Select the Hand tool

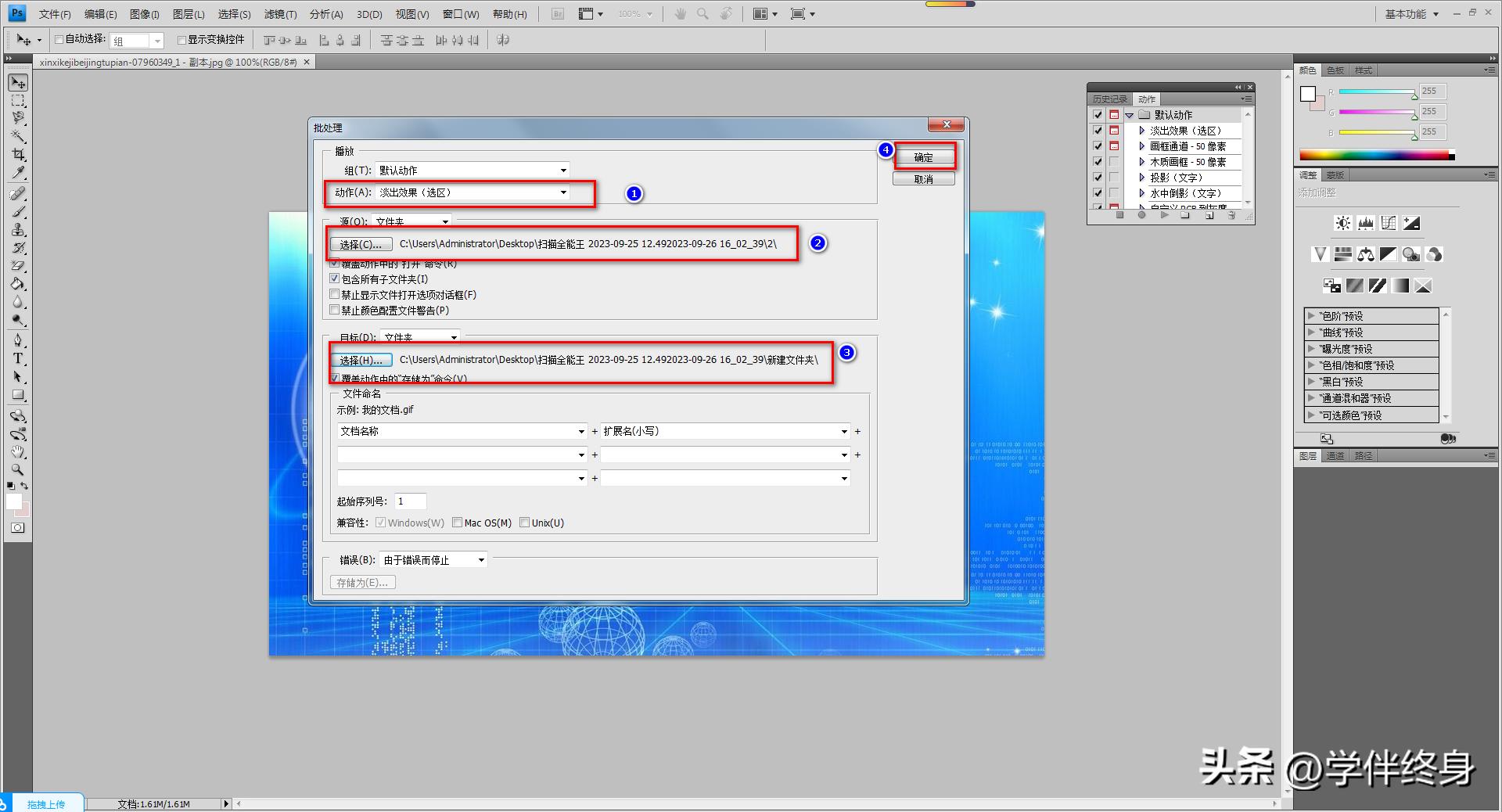tap(18, 452)
